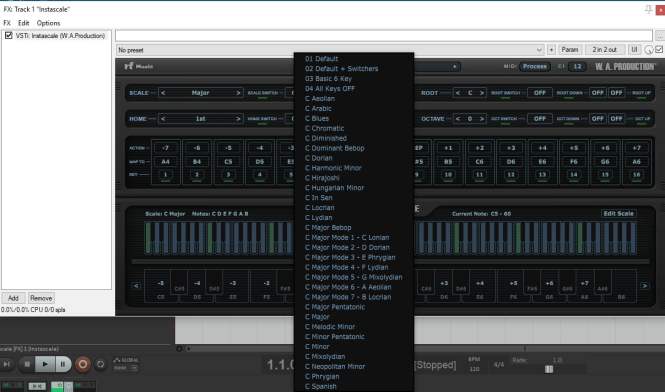The width and height of the screenshot is (665, 392).
Task: Open the root note C selector
Action: [470, 92]
